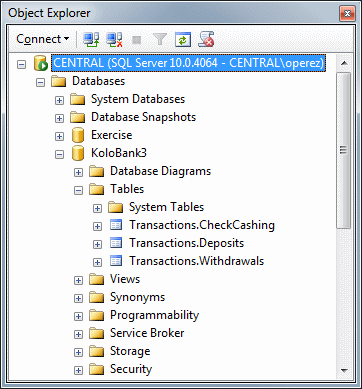Expand the Views folder
The height and width of the screenshot is (389, 362).
coord(78,281)
